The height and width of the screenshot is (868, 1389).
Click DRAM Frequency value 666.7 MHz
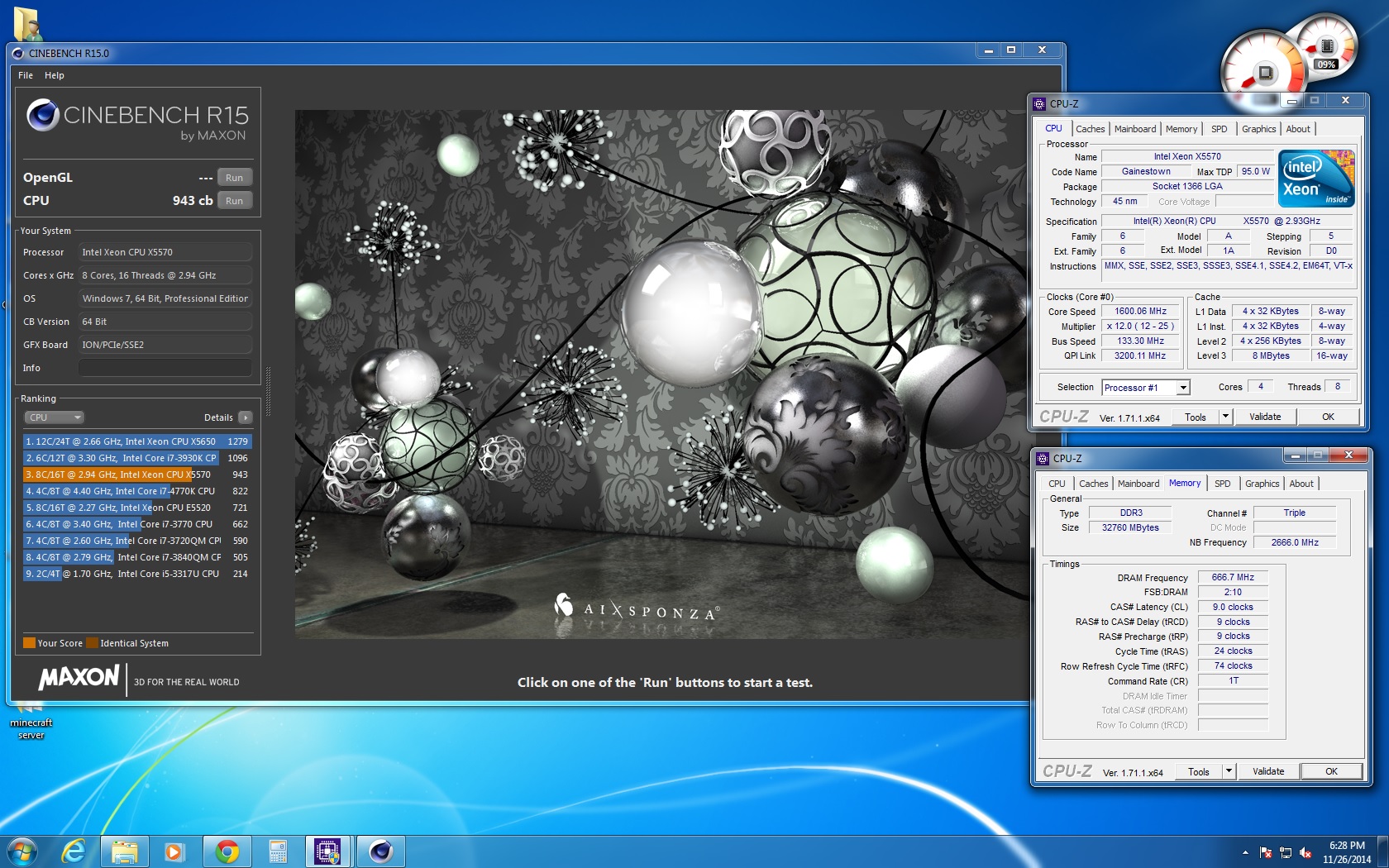click(1233, 578)
